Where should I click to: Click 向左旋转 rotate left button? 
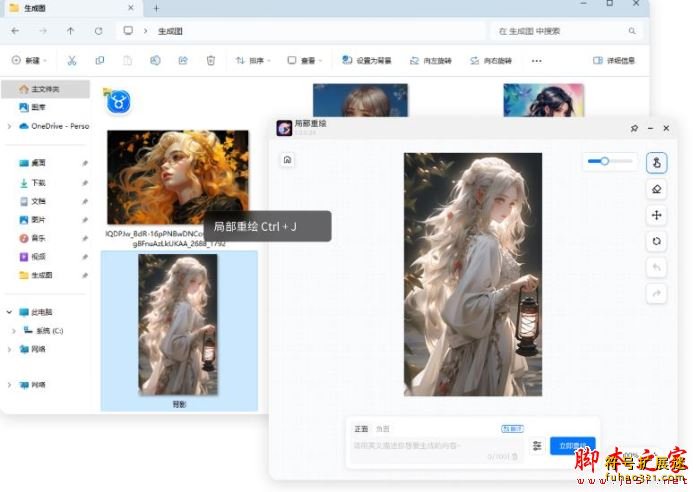click(431, 60)
